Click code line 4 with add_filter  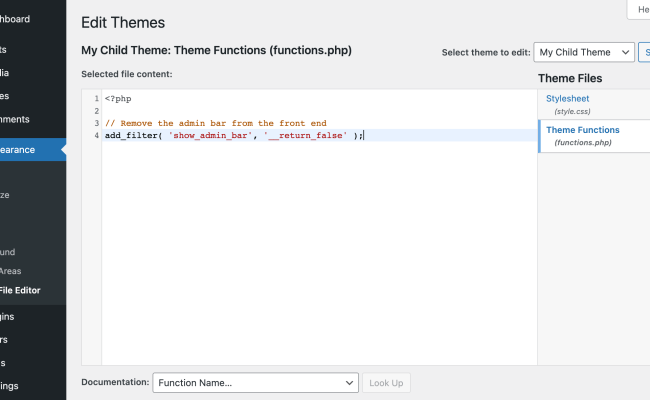[x=234, y=136]
